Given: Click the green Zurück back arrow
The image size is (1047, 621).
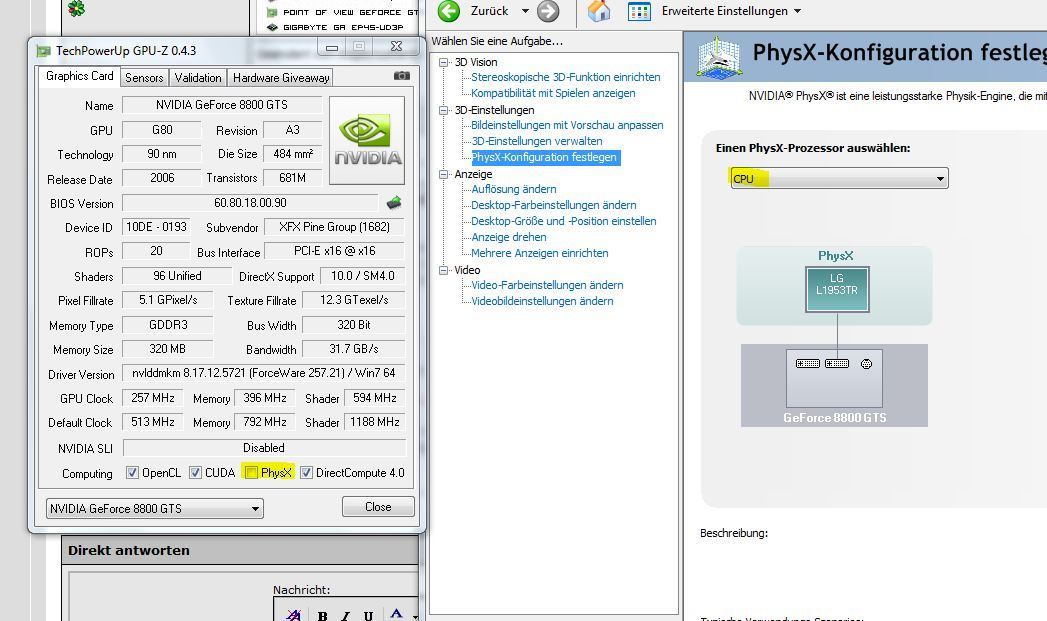Looking at the screenshot, I should 449,11.
